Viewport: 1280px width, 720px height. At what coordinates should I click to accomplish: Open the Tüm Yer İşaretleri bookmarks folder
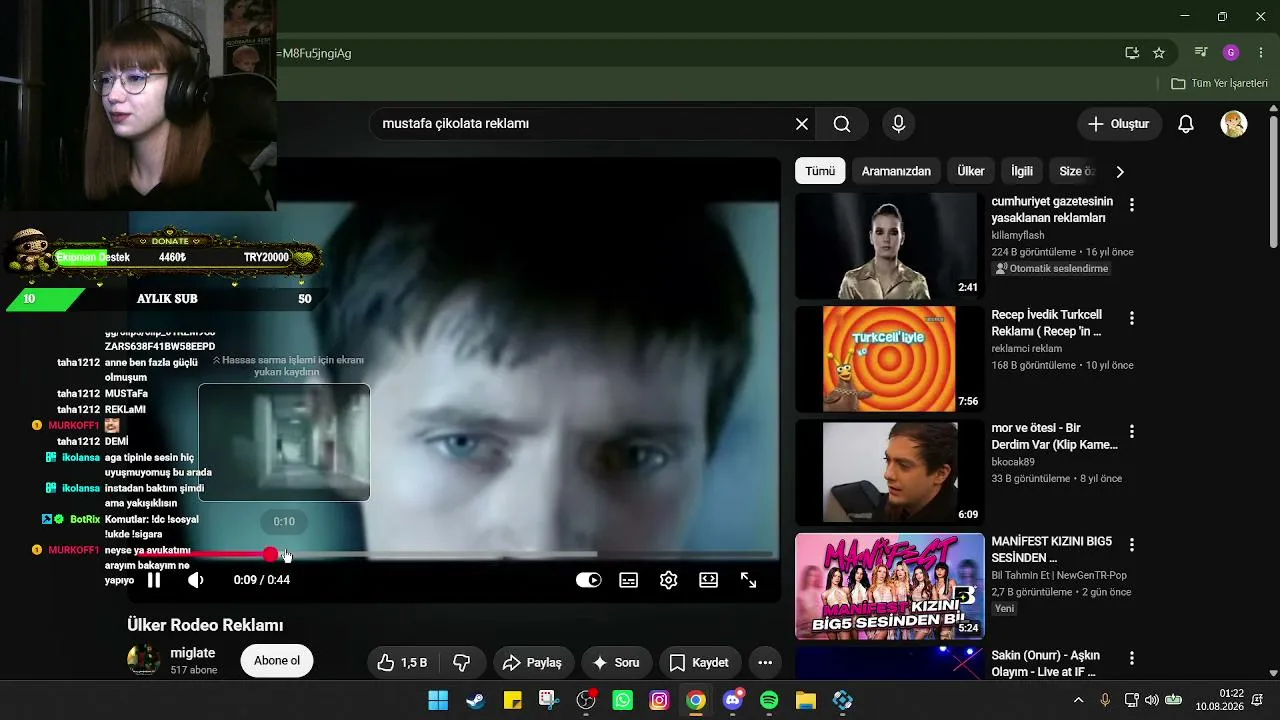[x=1219, y=83]
